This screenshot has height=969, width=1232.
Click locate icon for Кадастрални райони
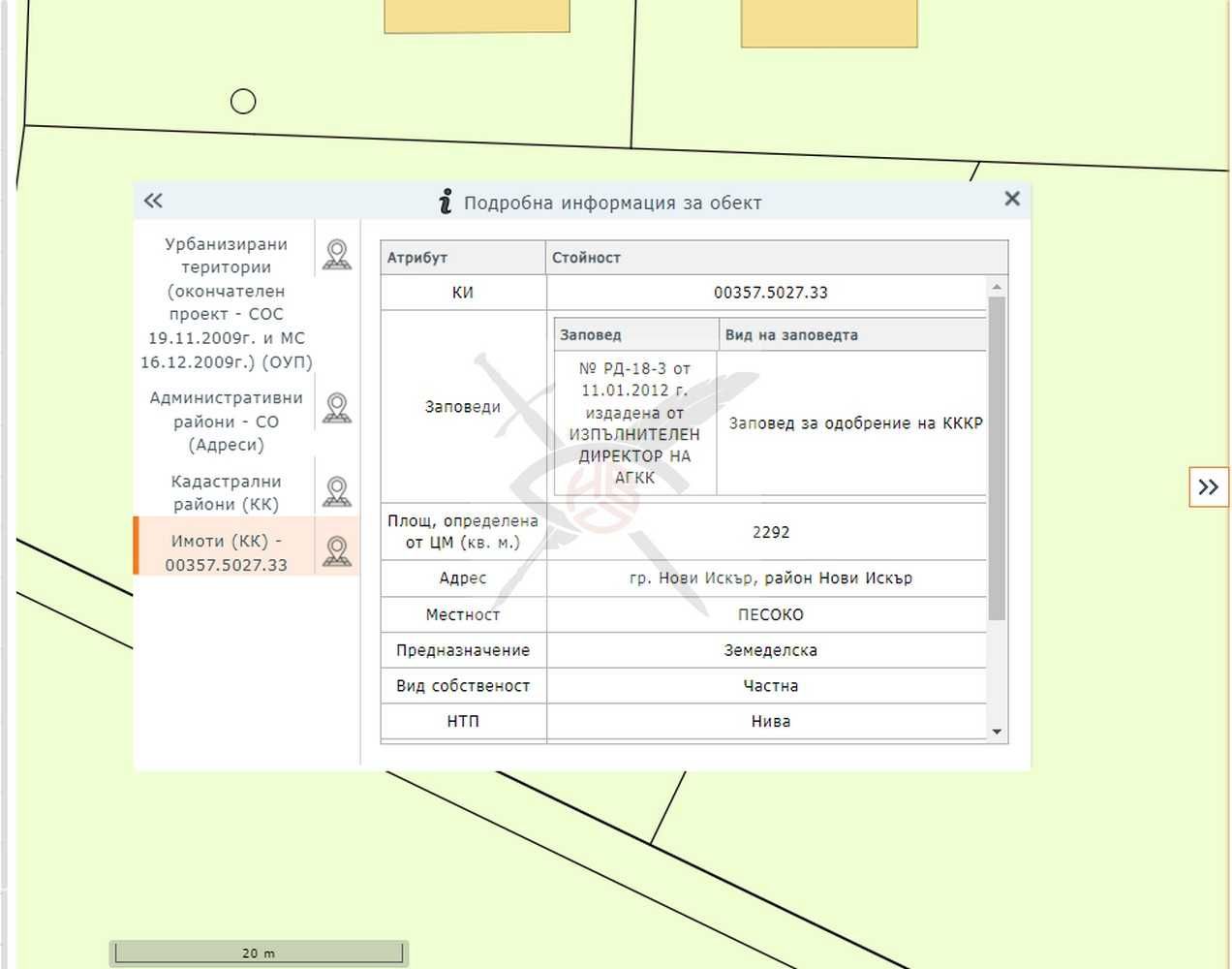[336, 491]
